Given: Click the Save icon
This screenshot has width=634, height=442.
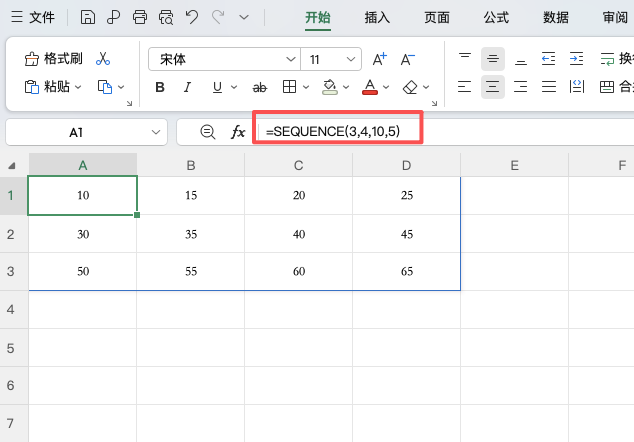Looking at the screenshot, I should click(x=88, y=17).
